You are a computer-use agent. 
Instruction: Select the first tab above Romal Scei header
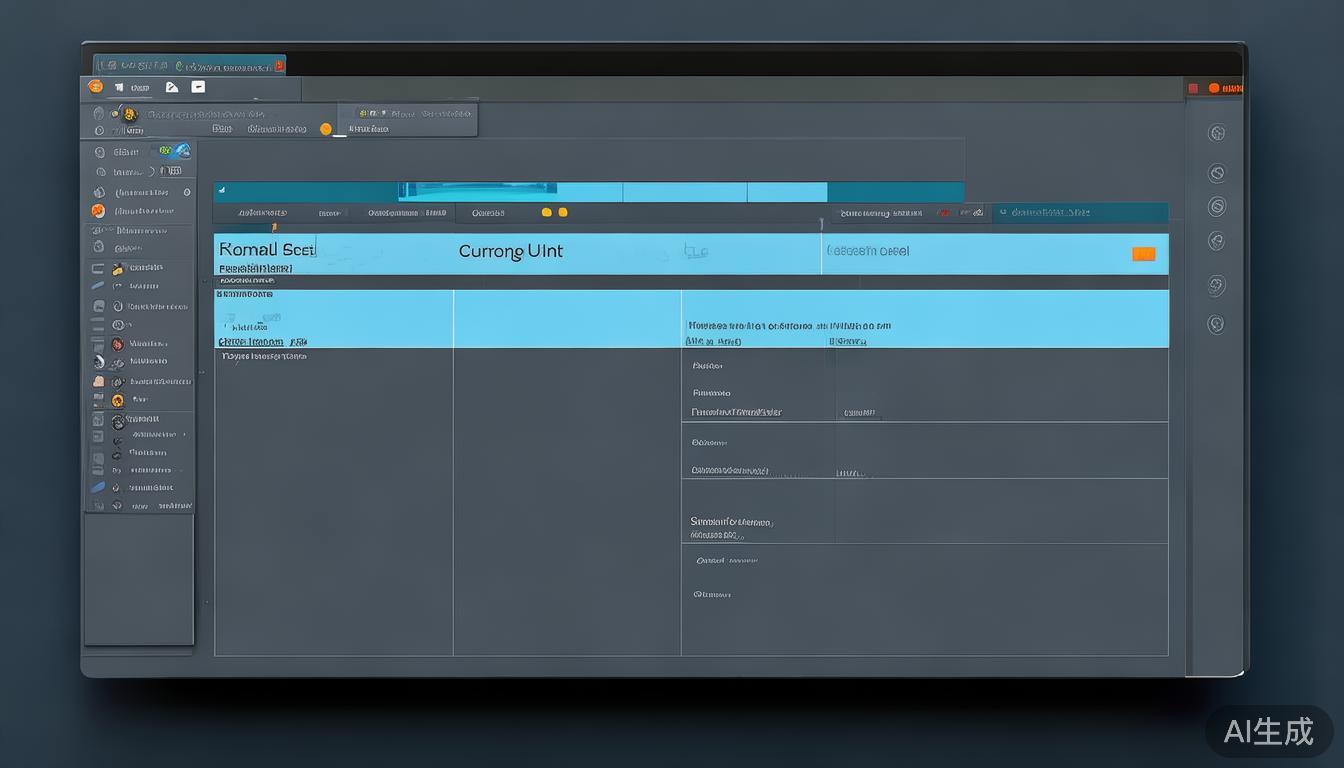point(262,213)
